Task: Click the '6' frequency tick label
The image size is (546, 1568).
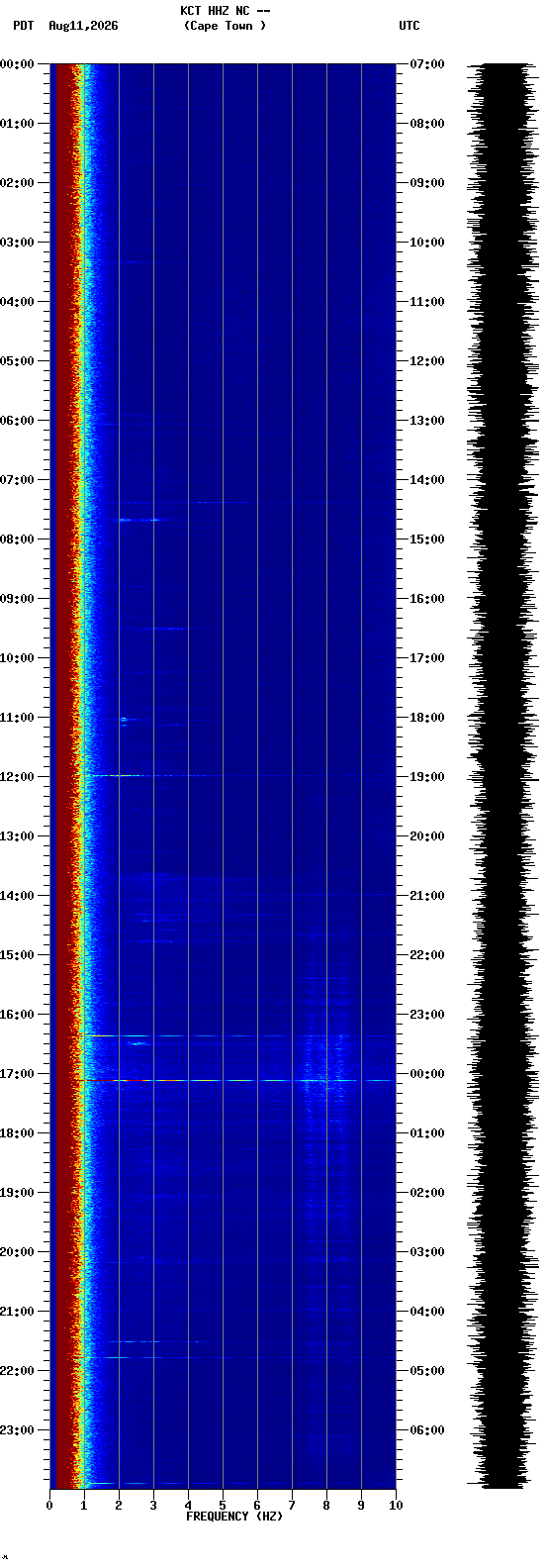Action: [x=257, y=1506]
